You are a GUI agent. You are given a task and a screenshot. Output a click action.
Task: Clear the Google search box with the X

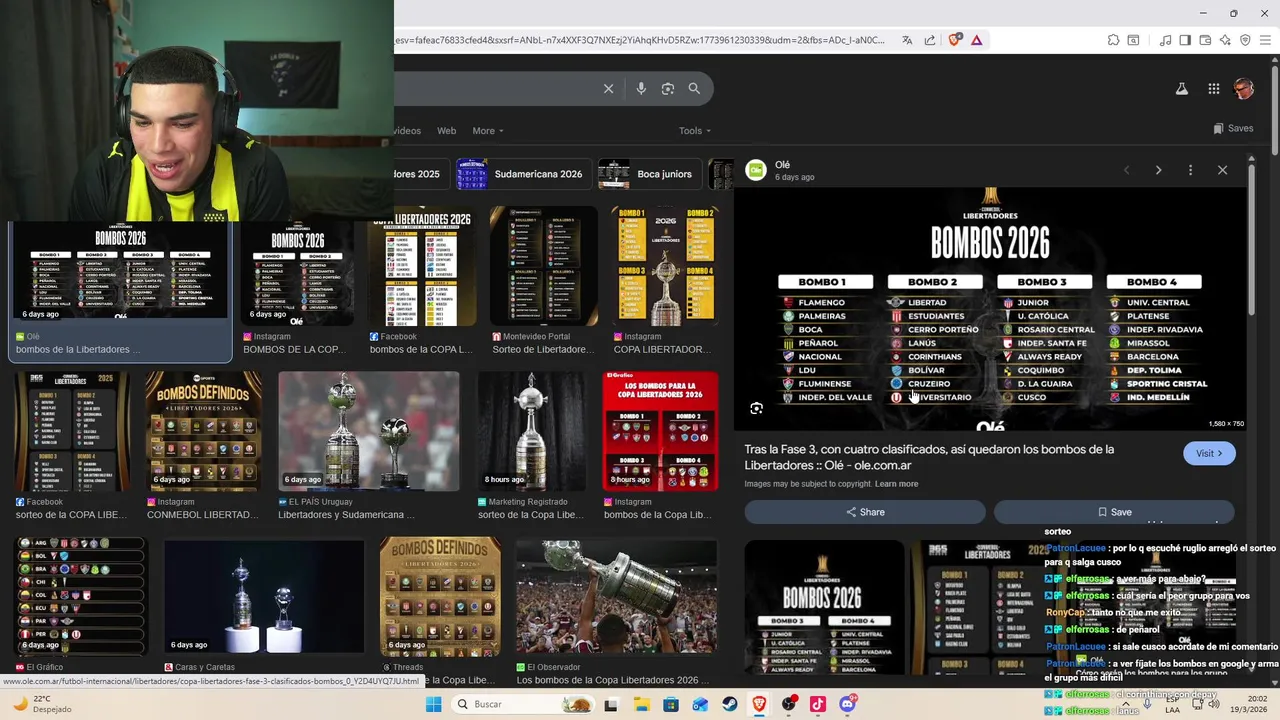pos(608,89)
